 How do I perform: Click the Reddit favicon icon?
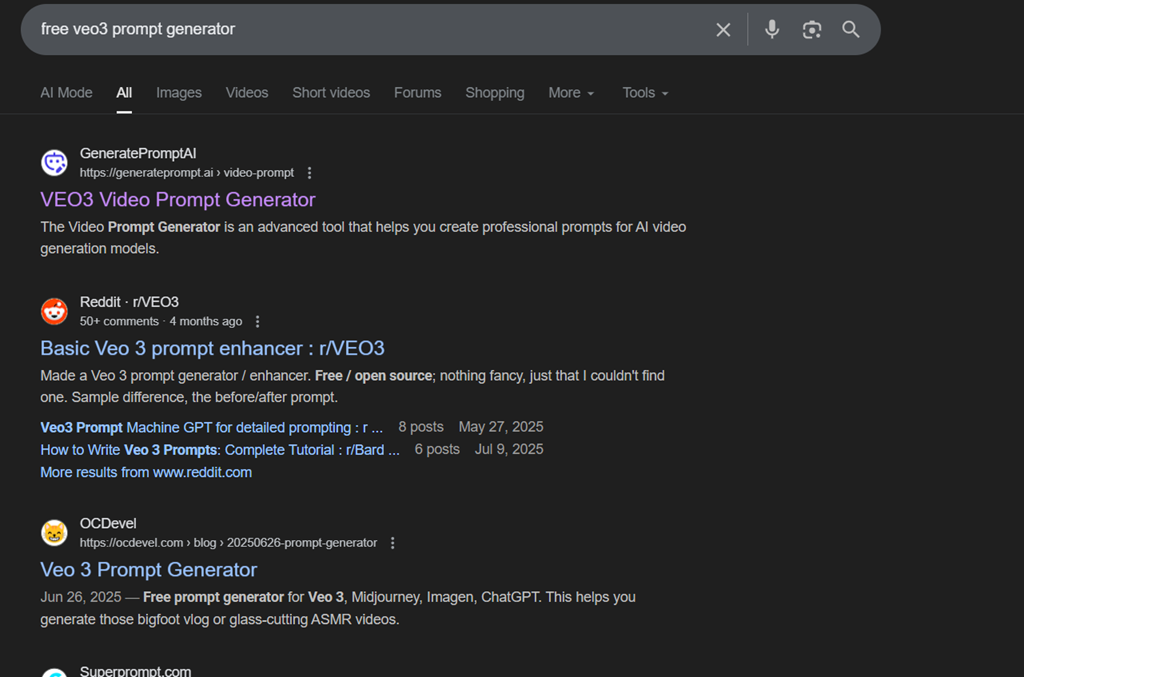54,311
